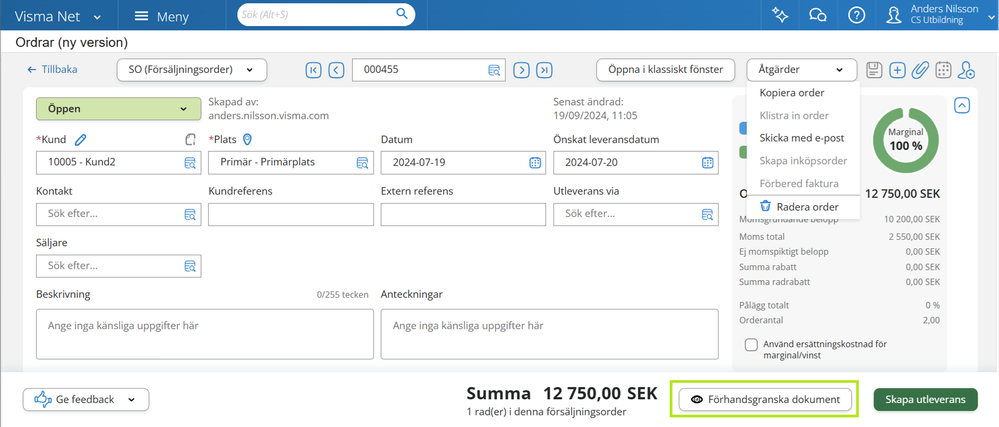Open the Visma Net product dropdown
The image size is (999, 427).
[x=59, y=17]
